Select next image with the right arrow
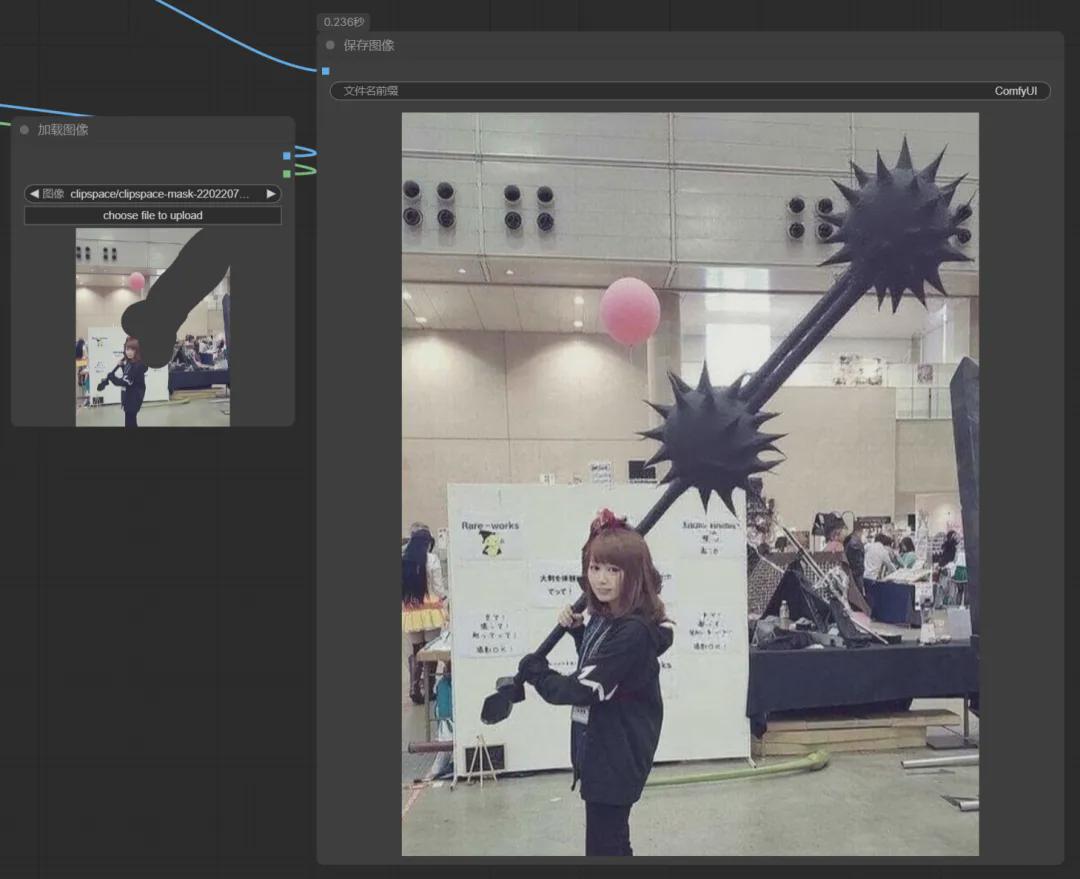The height and width of the screenshot is (879, 1080). tap(271, 194)
